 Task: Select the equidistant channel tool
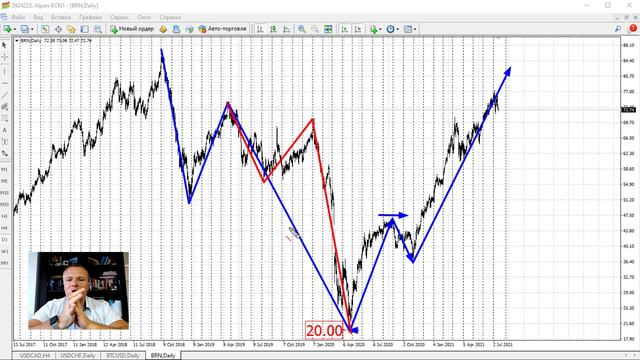tap(4, 107)
